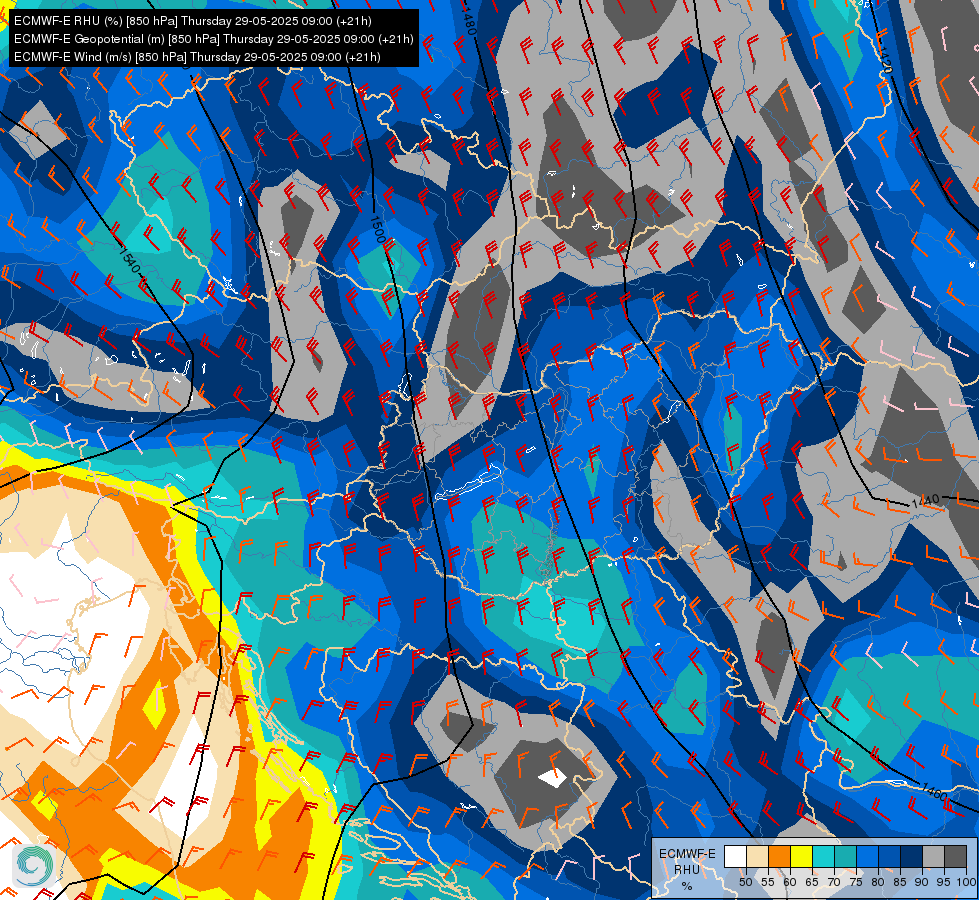Select the RHU (%) 850 hPa title line

pyautogui.click(x=192, y=21)
